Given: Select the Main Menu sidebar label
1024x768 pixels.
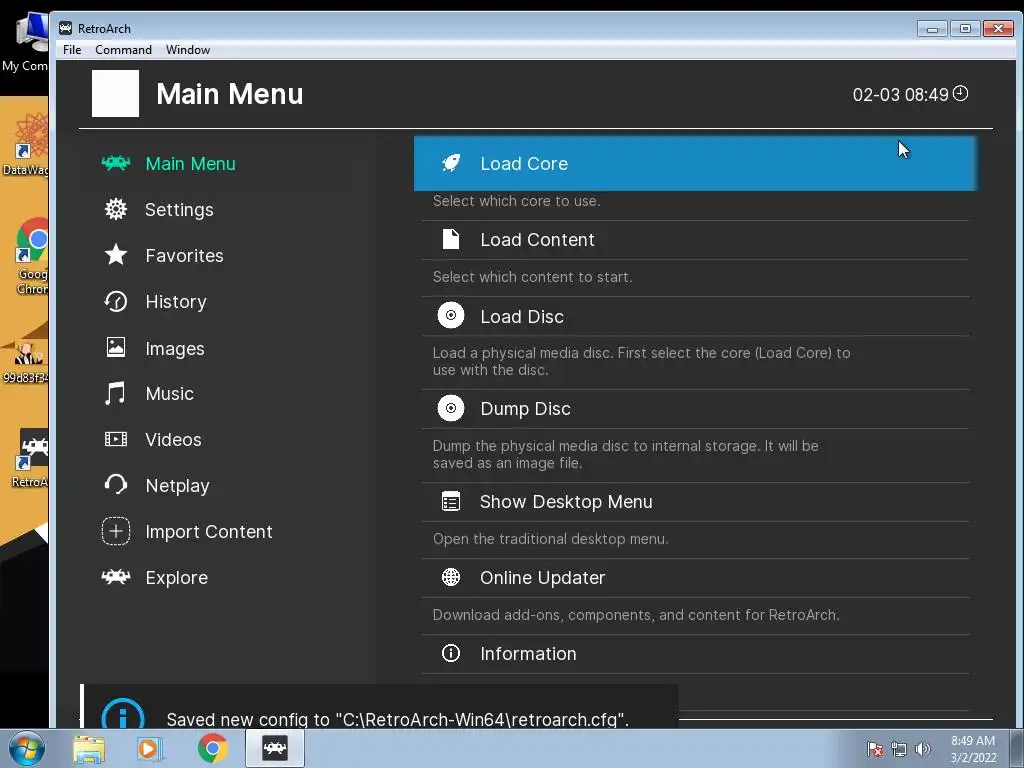Looking at the screenshot, I should (x=190, y=164).
